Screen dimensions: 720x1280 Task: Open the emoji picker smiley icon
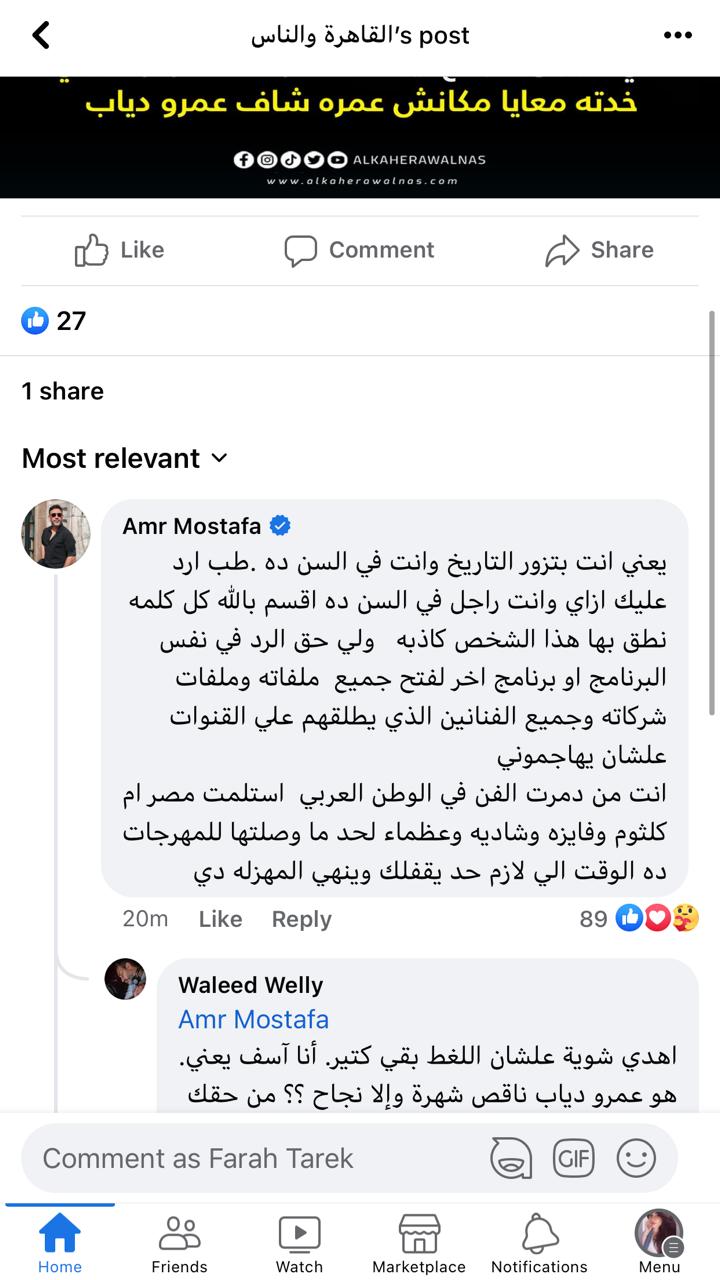[x=636, y=1159]
